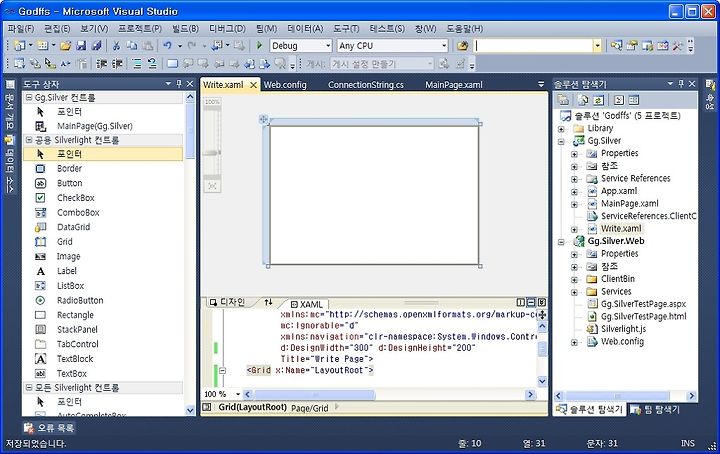
Task: Click the find text input box
Action: [534, 45]
